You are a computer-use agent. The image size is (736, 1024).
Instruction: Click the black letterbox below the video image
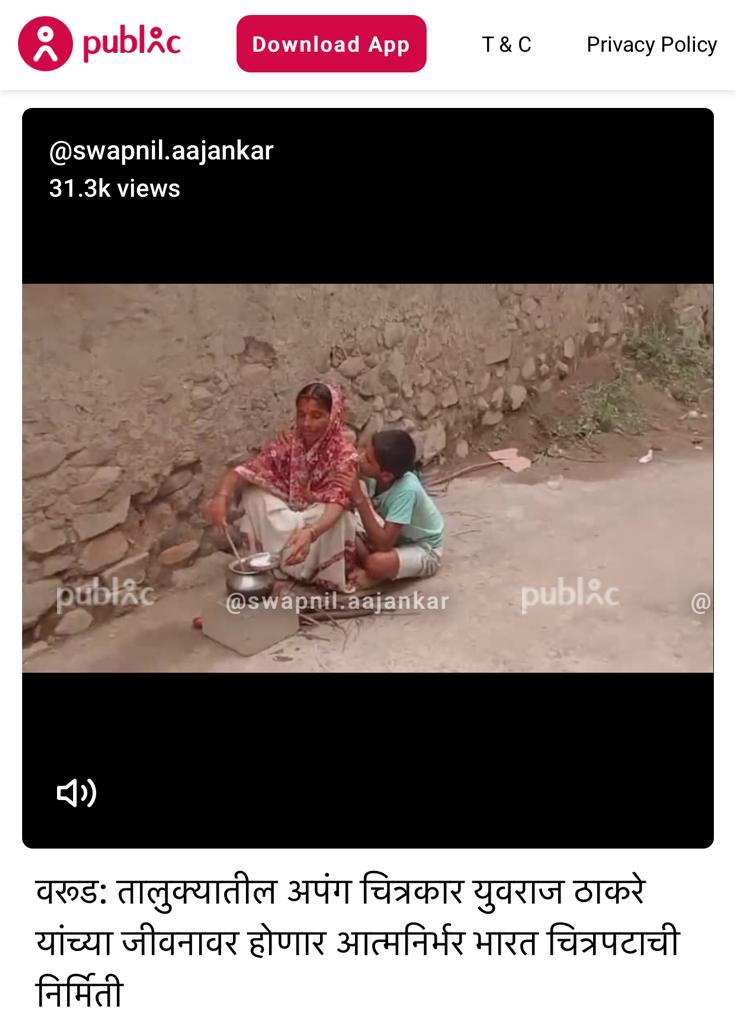368,760
